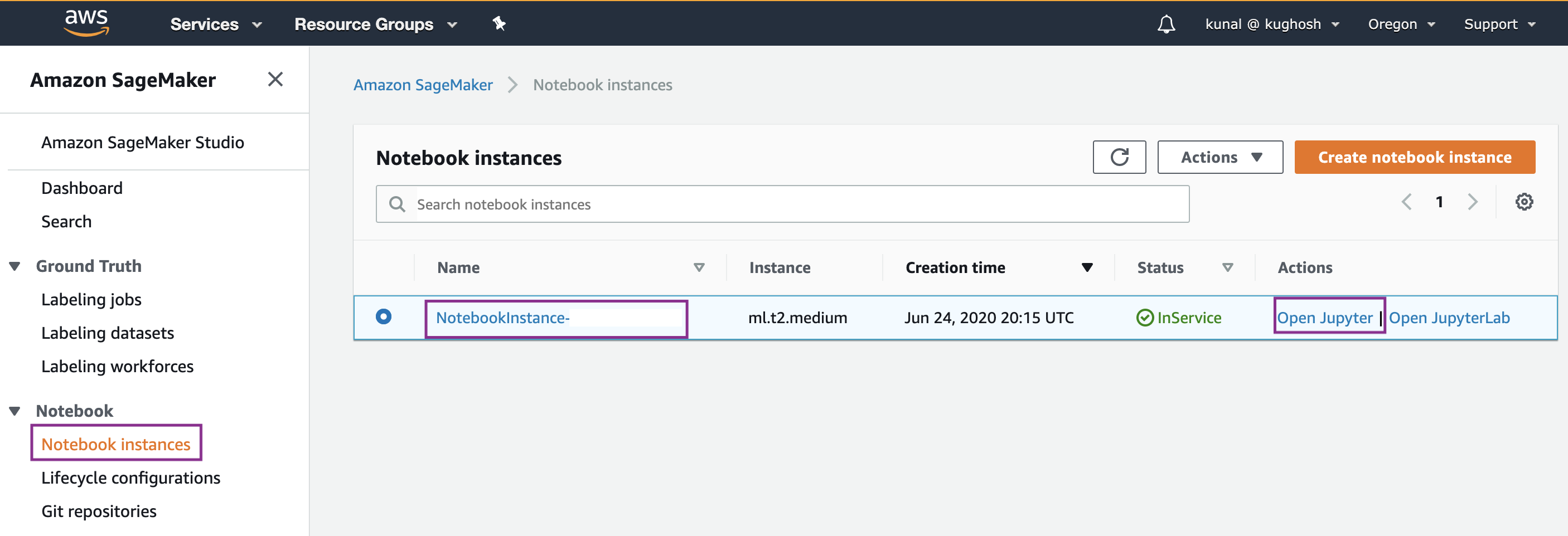
Task: Select the NotebookInstance row radio button
Action: point(384,316)
